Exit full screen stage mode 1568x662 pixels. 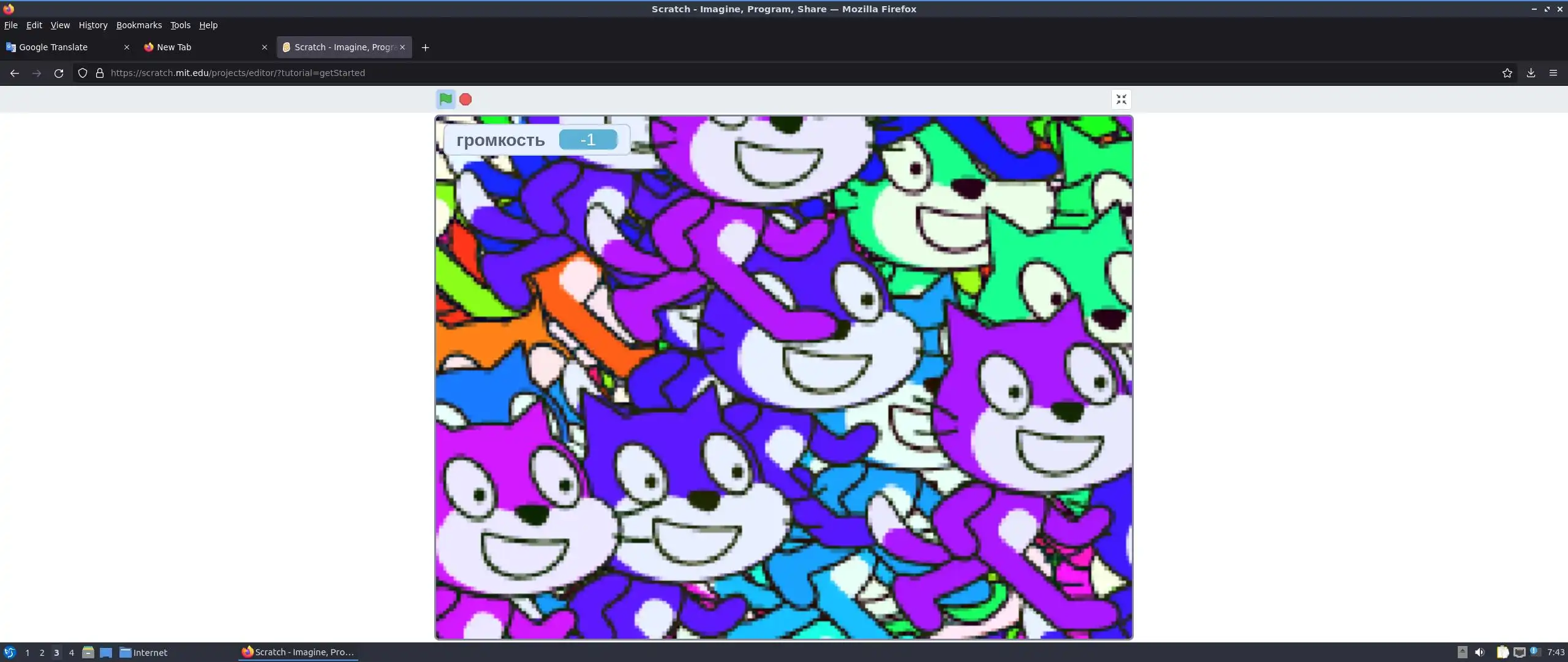[1121, 99]
